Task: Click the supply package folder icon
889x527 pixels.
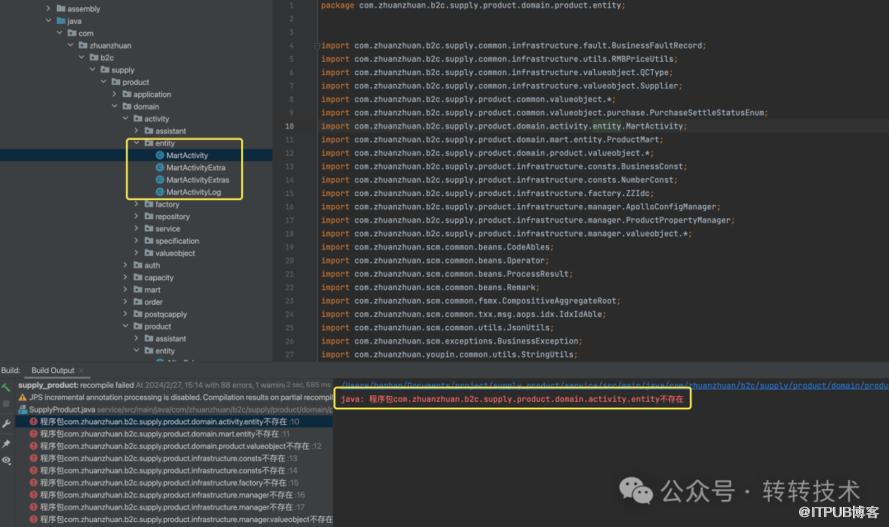Action: [x=105, y=70]
